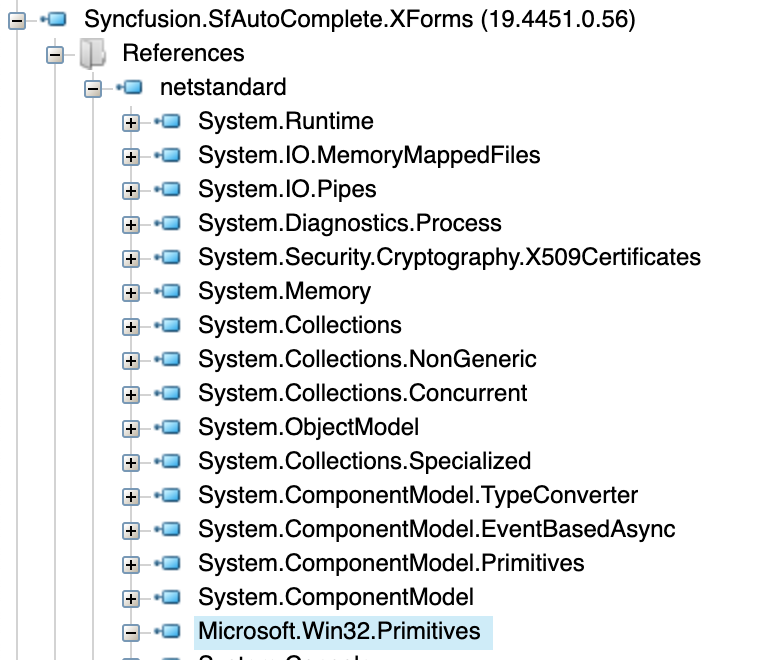Click the netstandard assembly icon
The image size is (776, 660).
tap(130, 88)
